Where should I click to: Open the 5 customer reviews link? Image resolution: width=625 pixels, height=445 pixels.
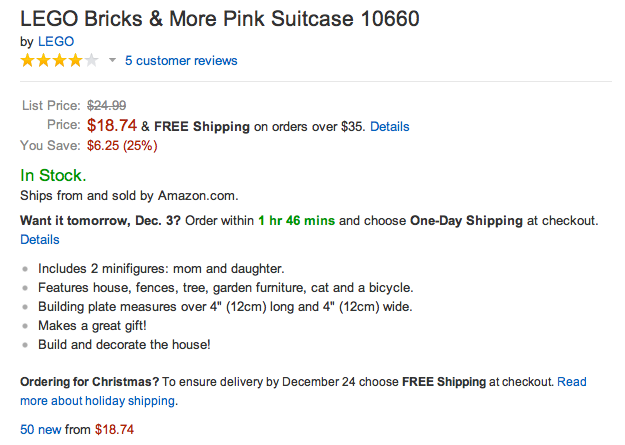point(181,61)
